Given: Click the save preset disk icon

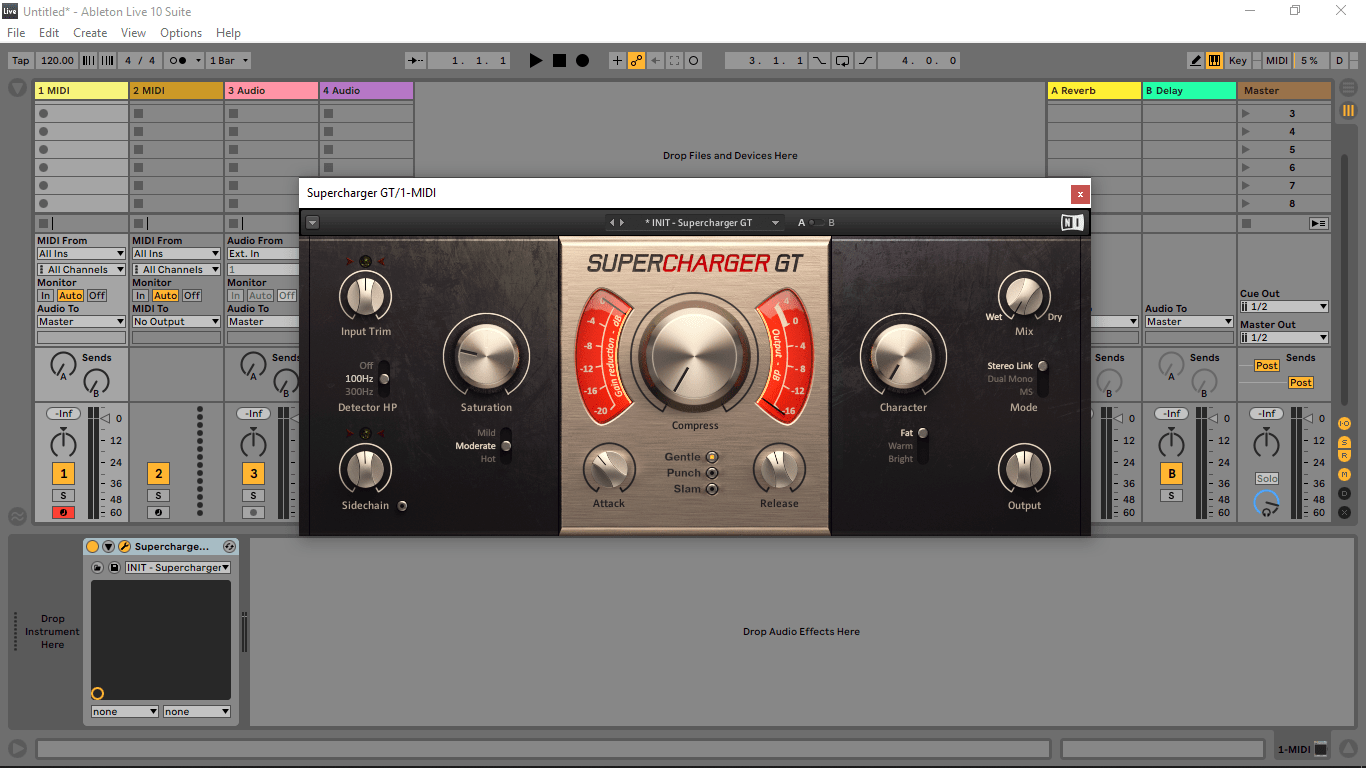Looking at the screenshot, I should (114, 568).
